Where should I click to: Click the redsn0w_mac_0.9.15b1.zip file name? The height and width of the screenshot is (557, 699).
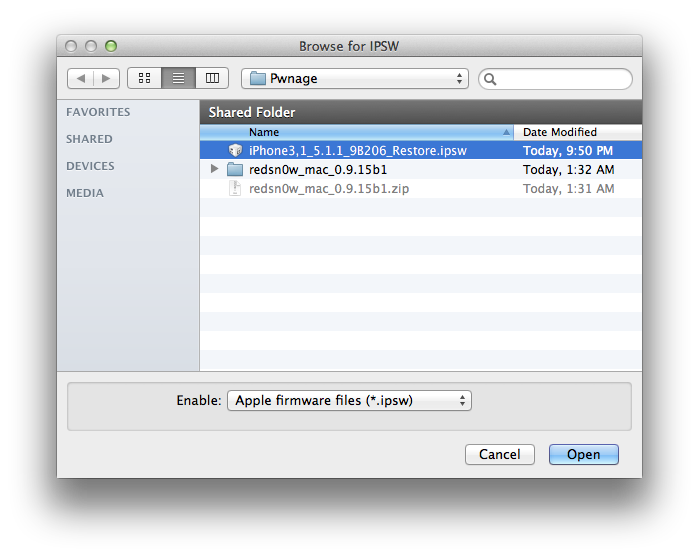click(x=329, y=189)
